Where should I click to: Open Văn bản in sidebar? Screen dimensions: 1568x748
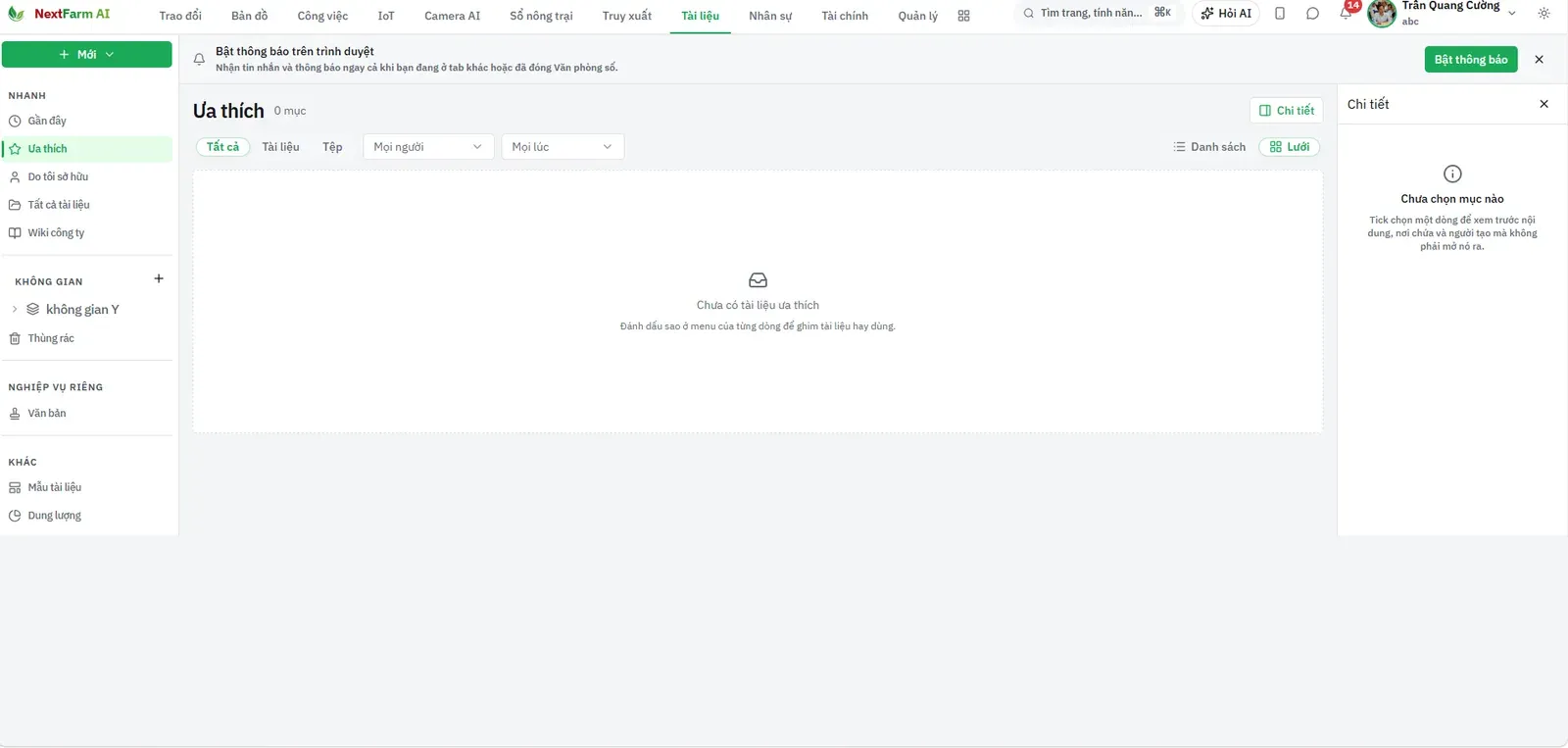click(87, 414)
